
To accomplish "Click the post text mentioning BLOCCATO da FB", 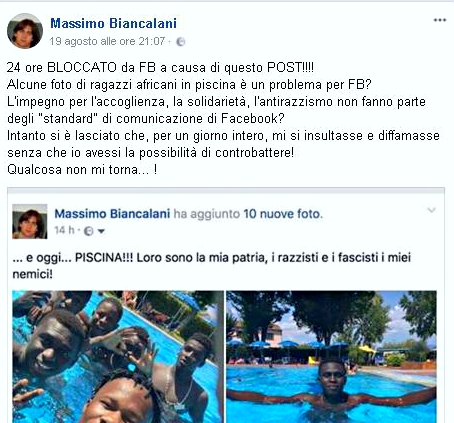I will pyautogui.click(x=160, y=68).
